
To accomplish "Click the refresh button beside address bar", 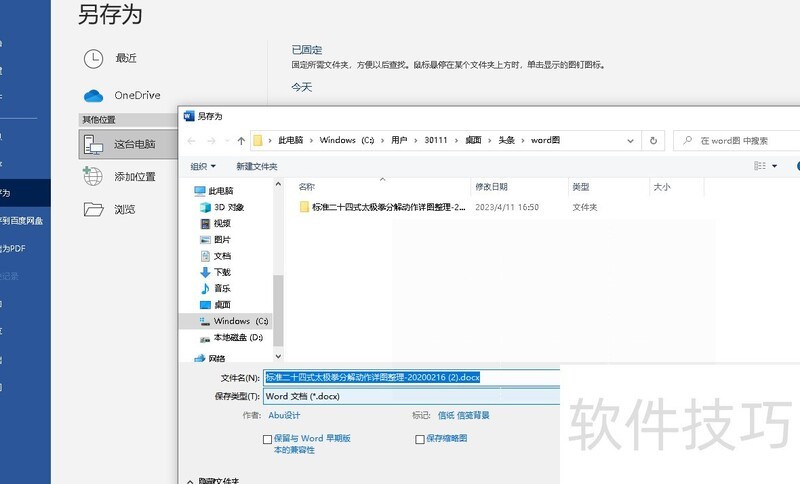I will [x=653, y=141].
